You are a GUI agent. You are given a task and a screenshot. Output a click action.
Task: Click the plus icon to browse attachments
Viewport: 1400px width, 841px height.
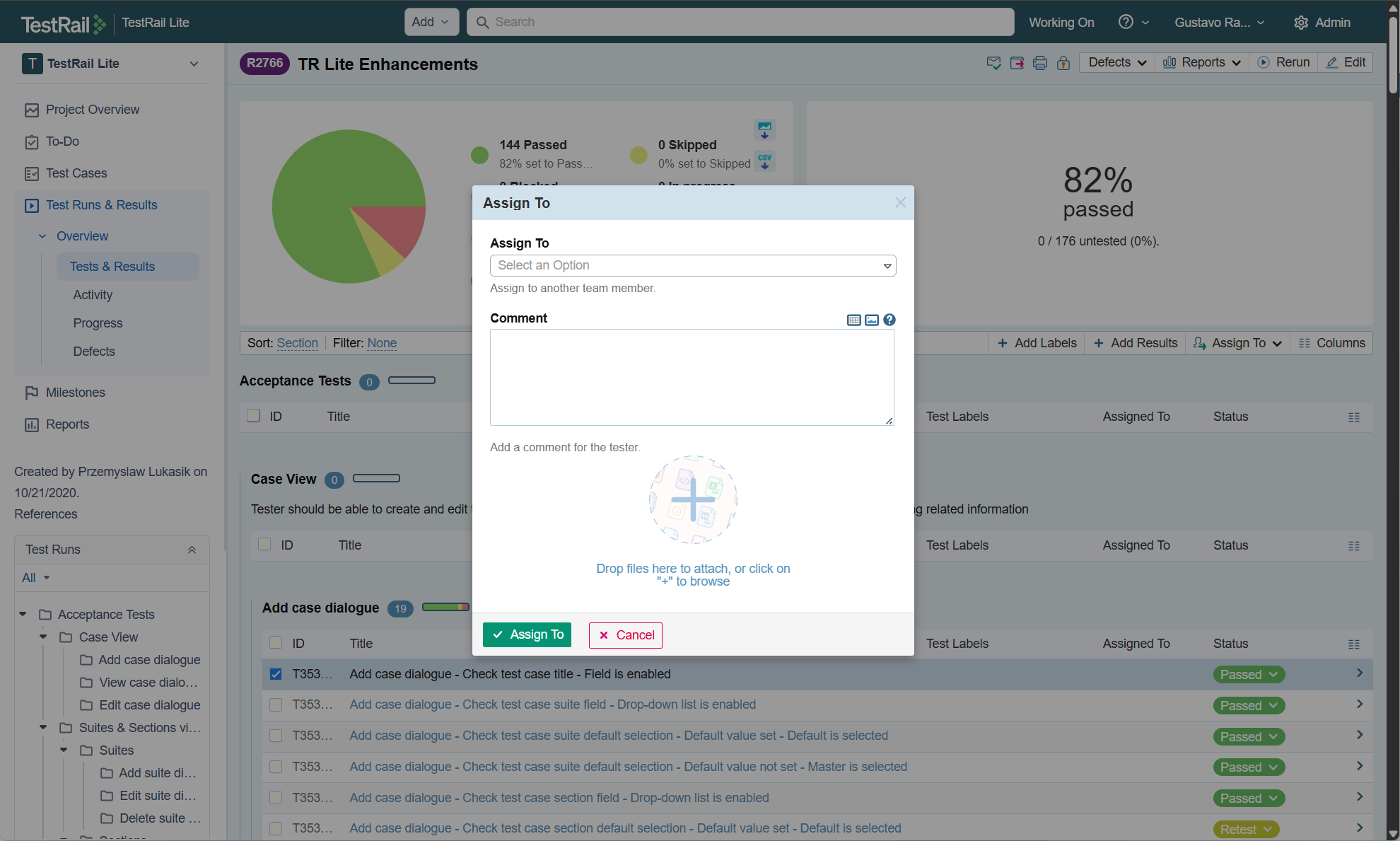[693, 499]
